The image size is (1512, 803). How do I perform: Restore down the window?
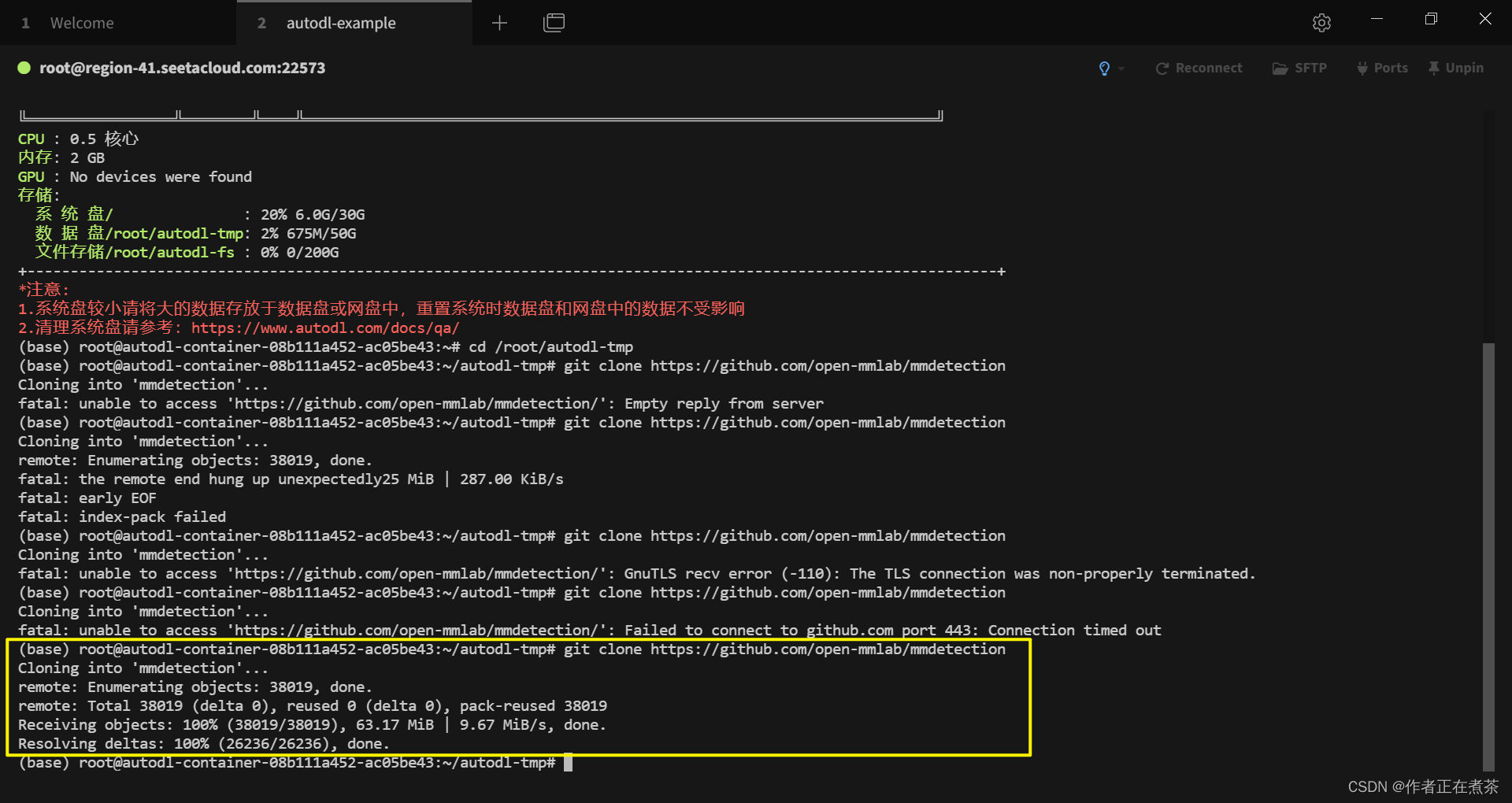pyautogui.click(x=1431, y=19)
